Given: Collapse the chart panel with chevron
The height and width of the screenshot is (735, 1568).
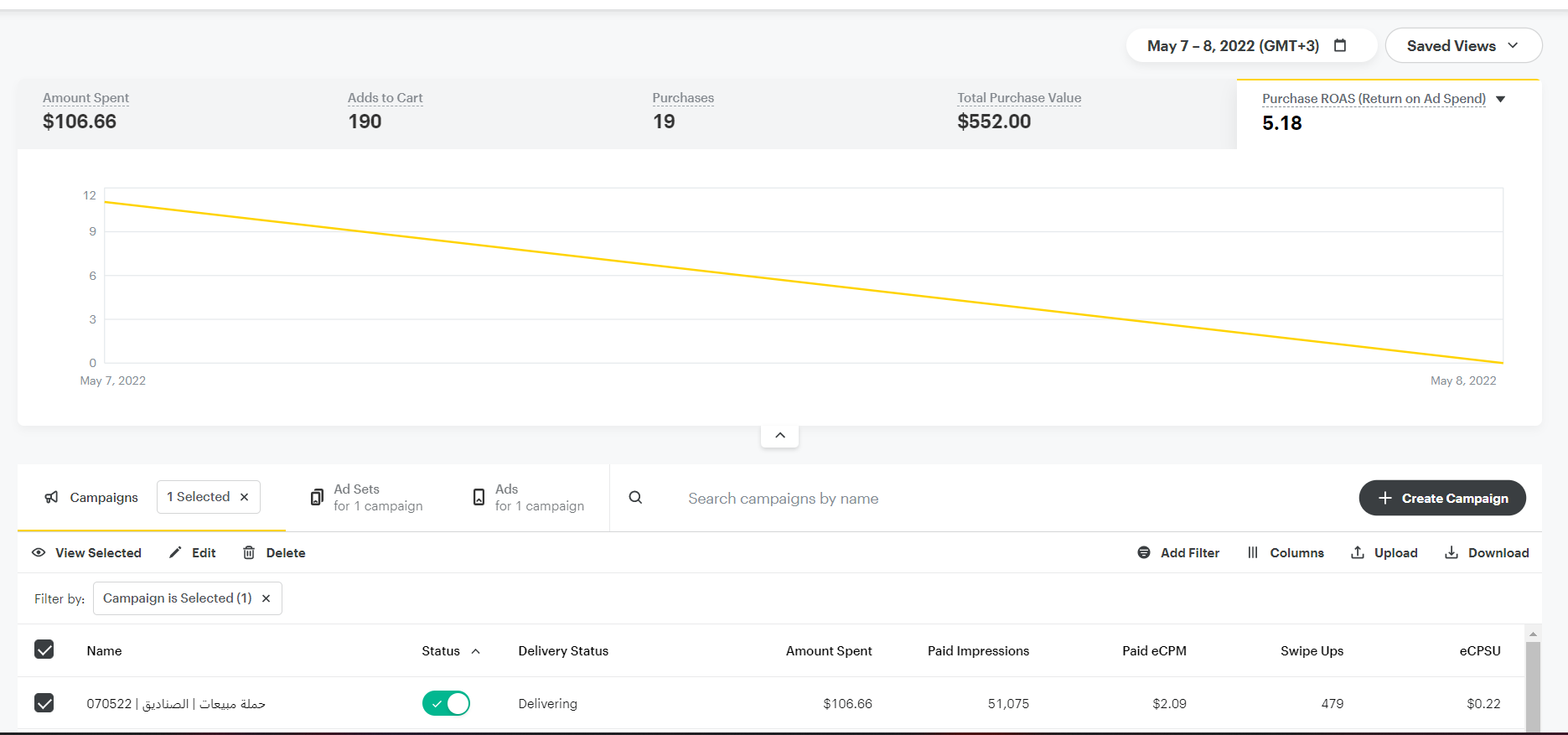Looking at the screenshot, I should pyautogui.click(x=779, y=435).
